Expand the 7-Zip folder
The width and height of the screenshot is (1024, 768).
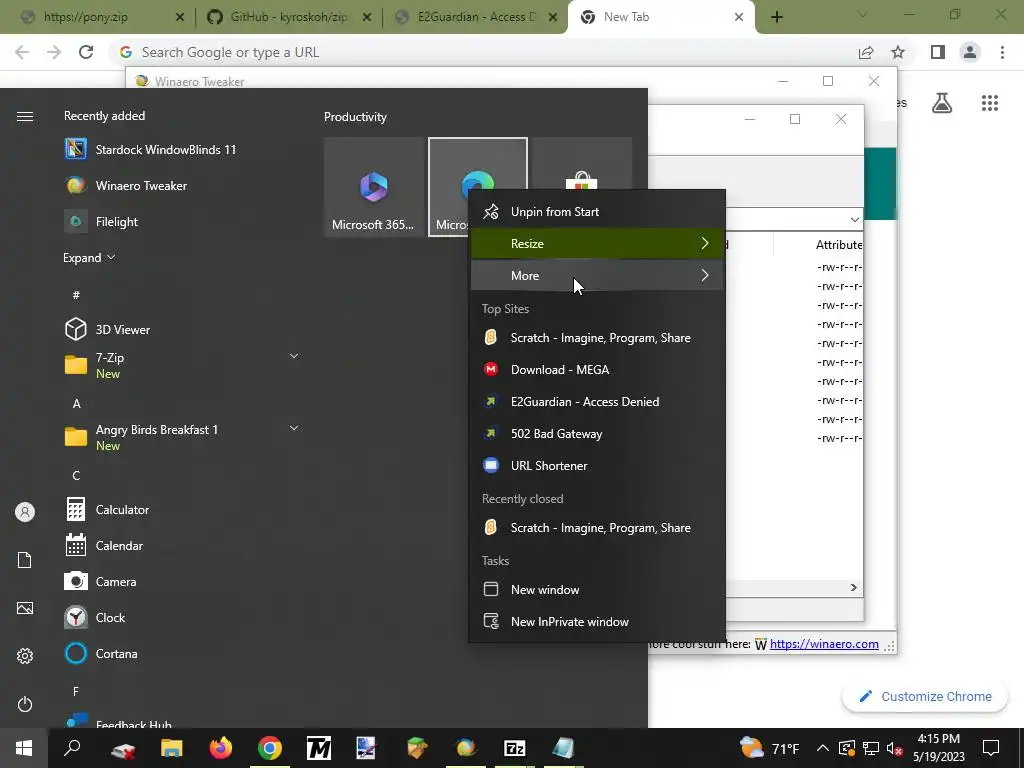pos(294,356)
